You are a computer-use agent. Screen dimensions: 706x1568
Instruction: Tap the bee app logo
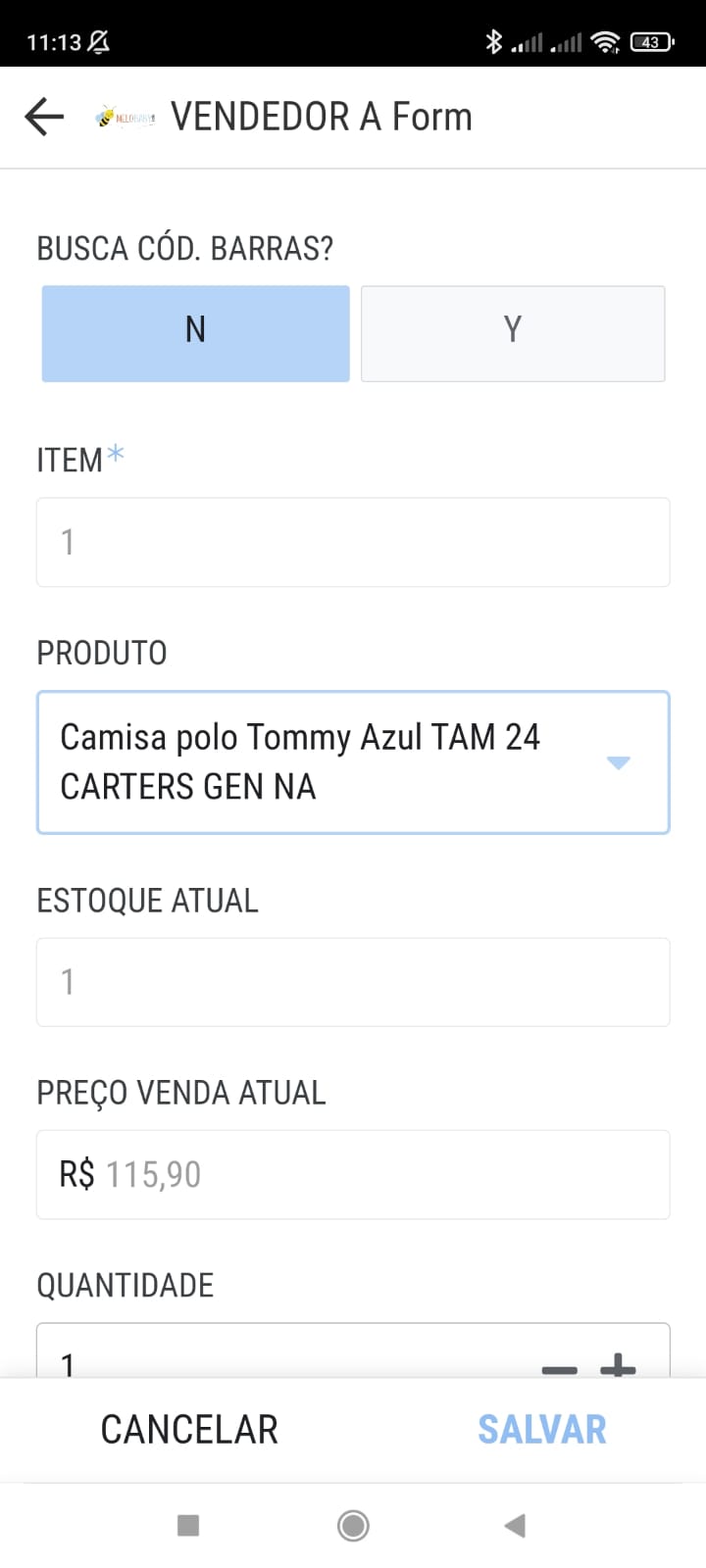point(125,118)
